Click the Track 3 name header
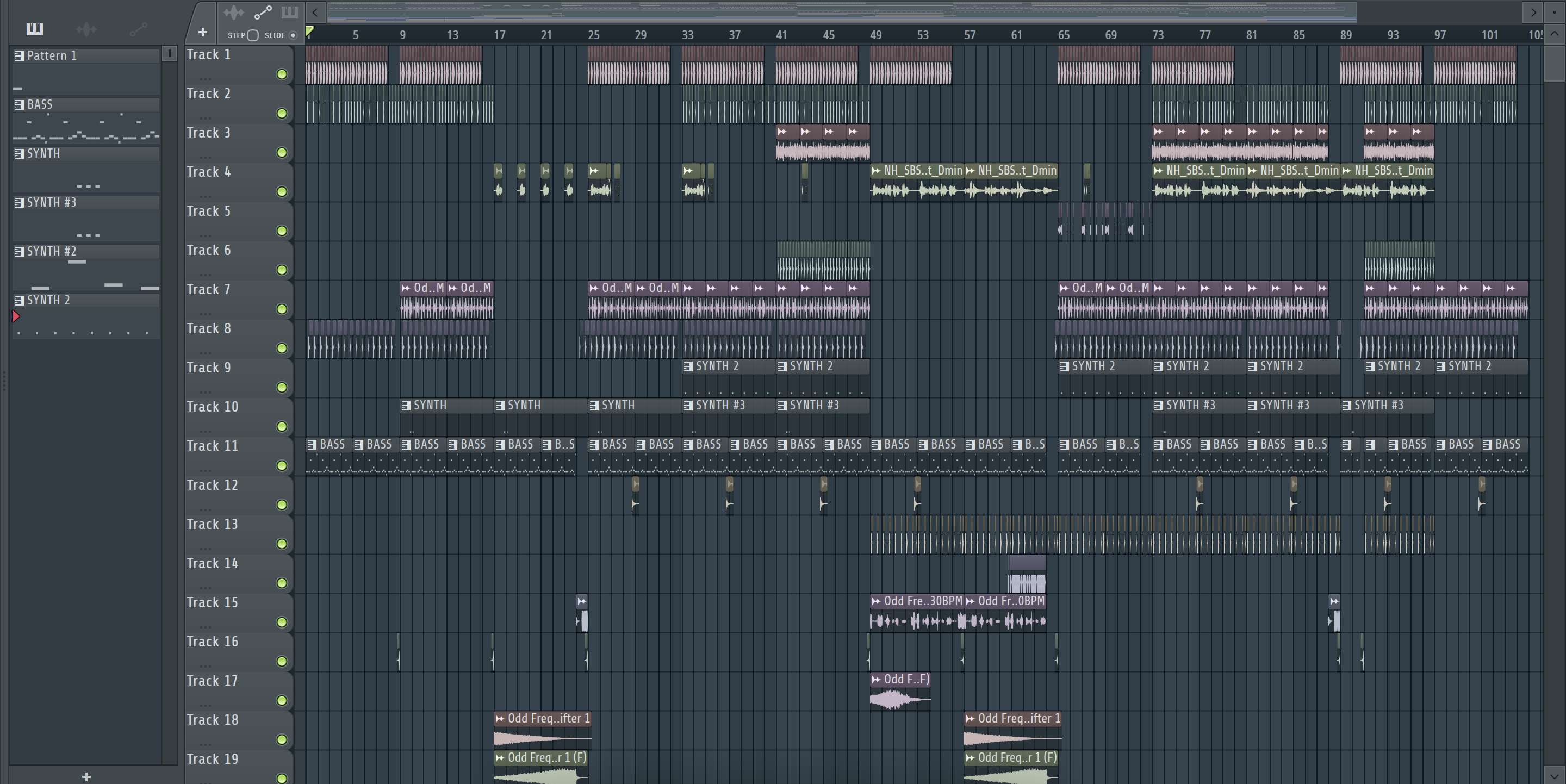The height and width of the screenshot is (784, 1566). [x=208, y=133]
